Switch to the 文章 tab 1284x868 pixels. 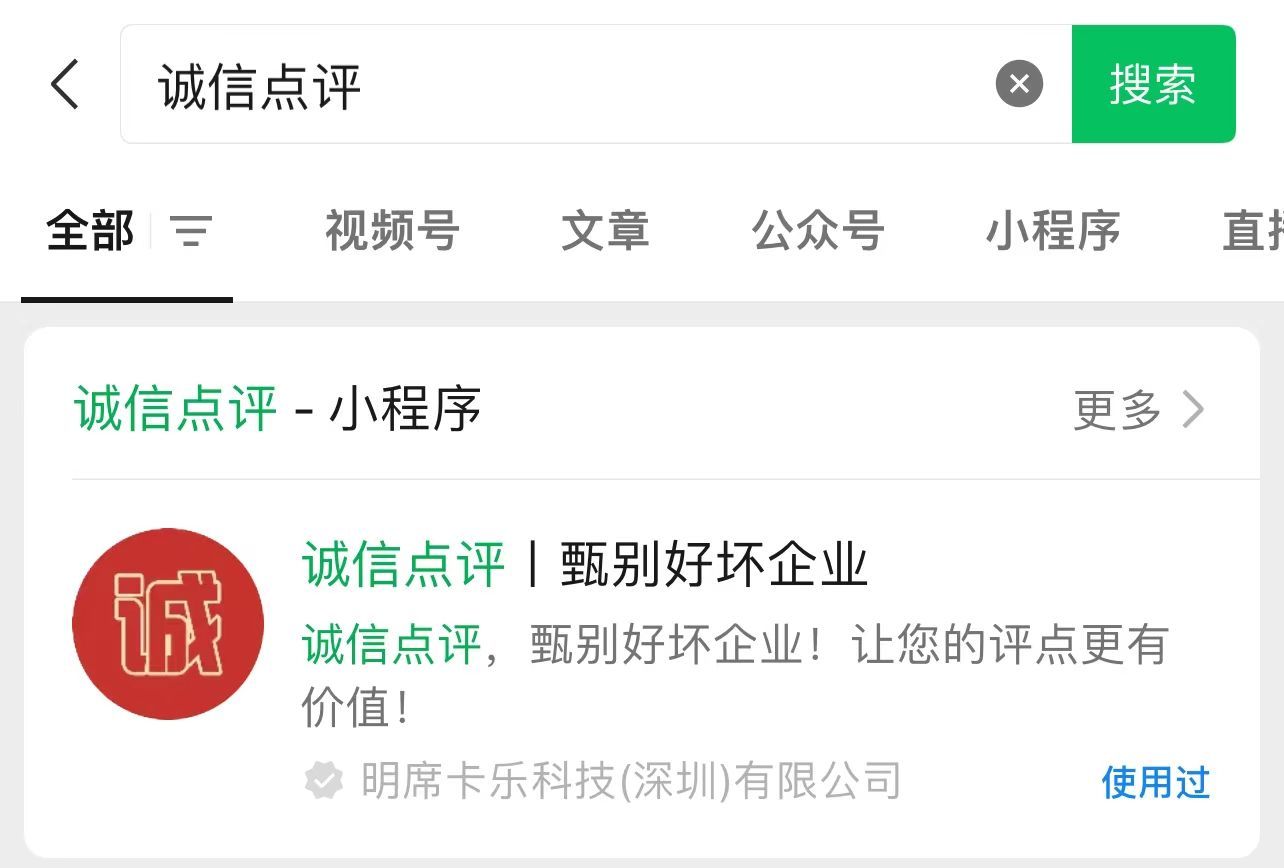pyautogui.click(x=605, y=232)
